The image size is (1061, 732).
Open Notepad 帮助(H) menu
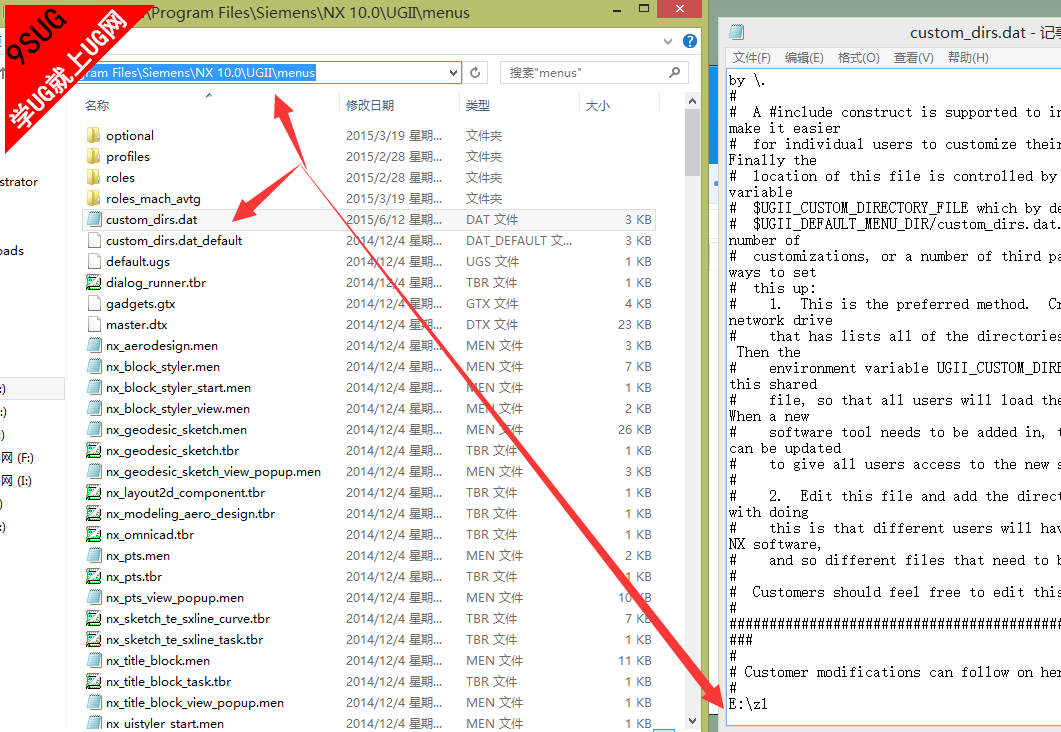pyautogui.click(x=968, y=58)
